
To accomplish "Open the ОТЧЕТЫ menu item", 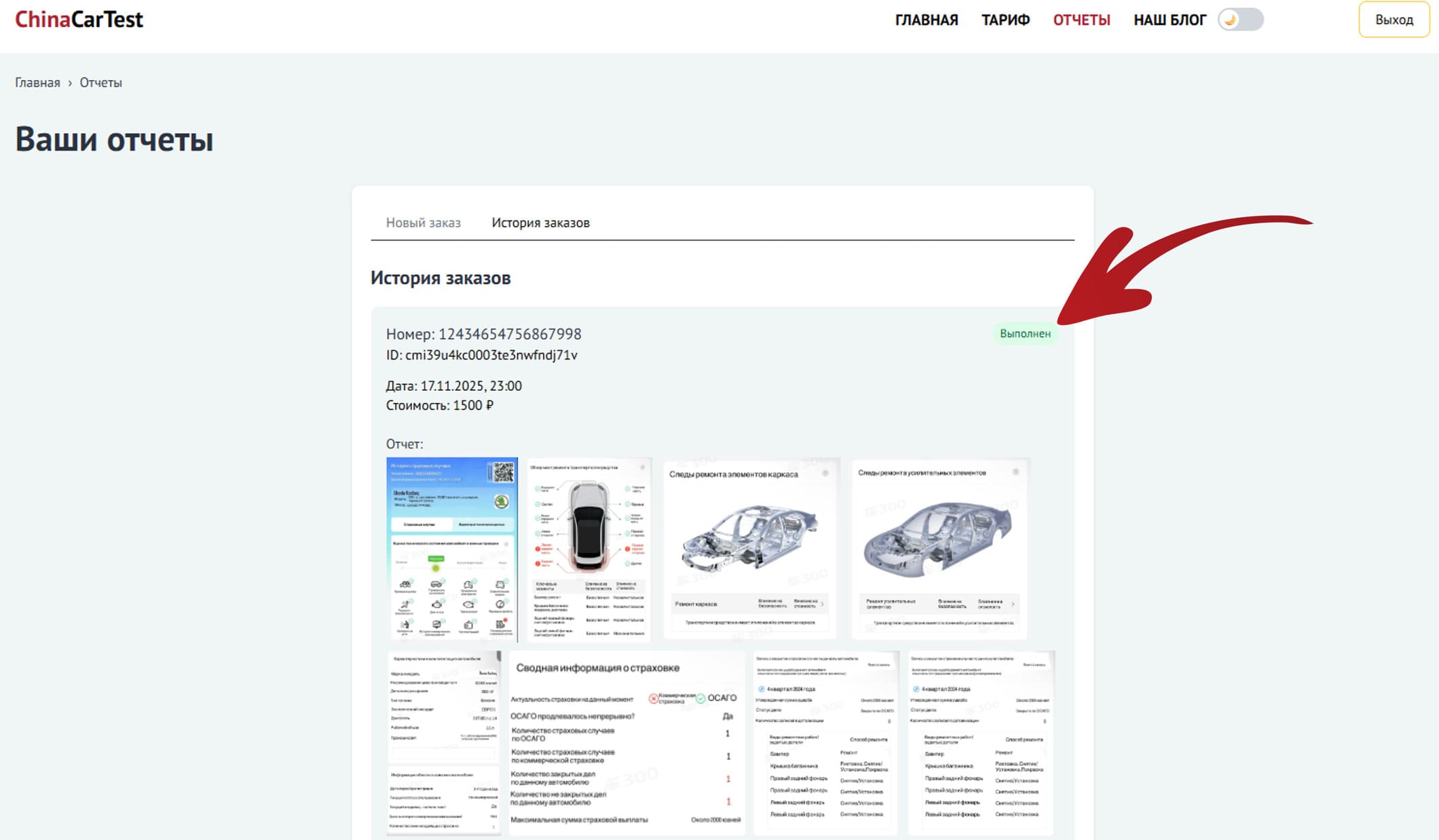I will click(x=1081, y=20).
